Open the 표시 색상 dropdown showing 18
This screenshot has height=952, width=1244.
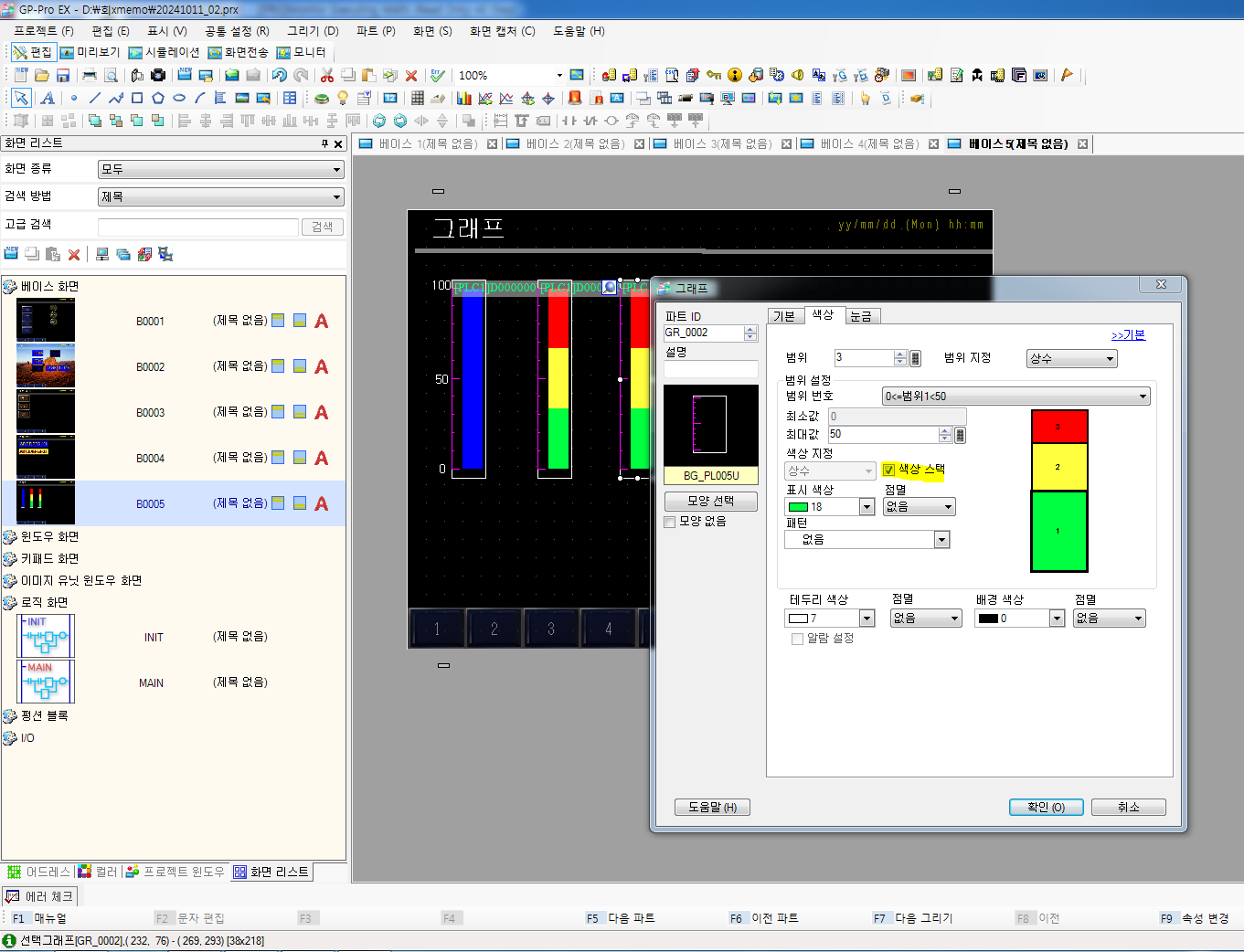click(x=830, y=506)
